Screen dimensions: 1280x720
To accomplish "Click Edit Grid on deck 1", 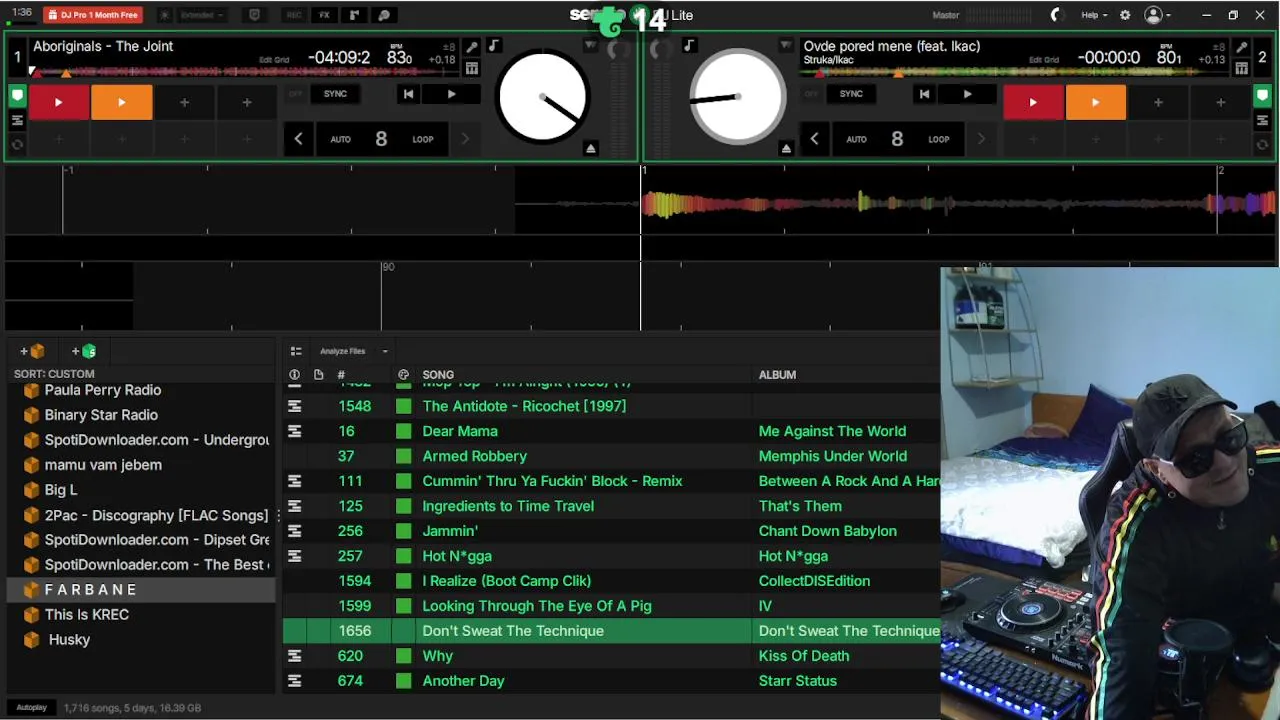I will click(x=274, y=60).
